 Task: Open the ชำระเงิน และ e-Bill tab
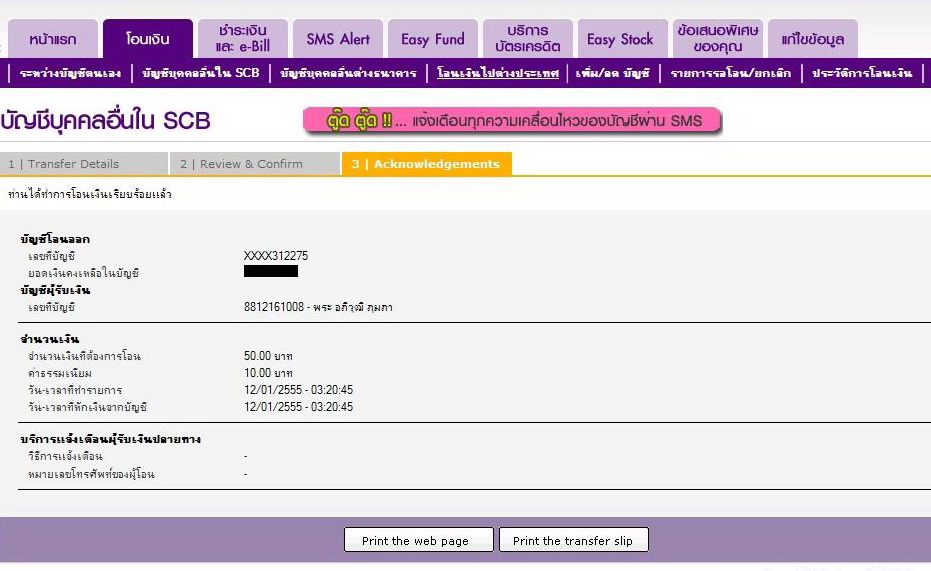(242, 39)
